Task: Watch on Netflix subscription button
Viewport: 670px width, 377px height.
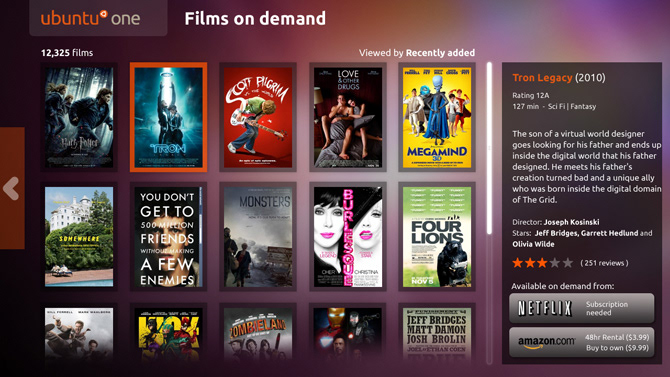Action: tap(582, 308)
